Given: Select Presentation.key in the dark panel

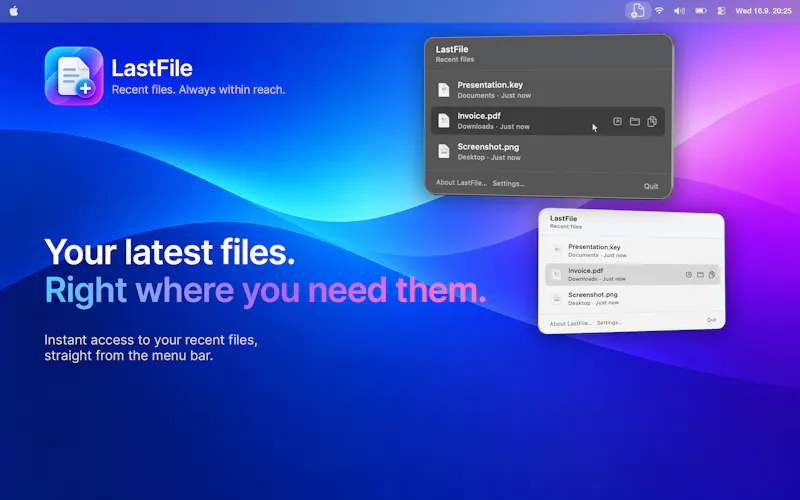Looking at the screenshot, I should pos(548,90).
